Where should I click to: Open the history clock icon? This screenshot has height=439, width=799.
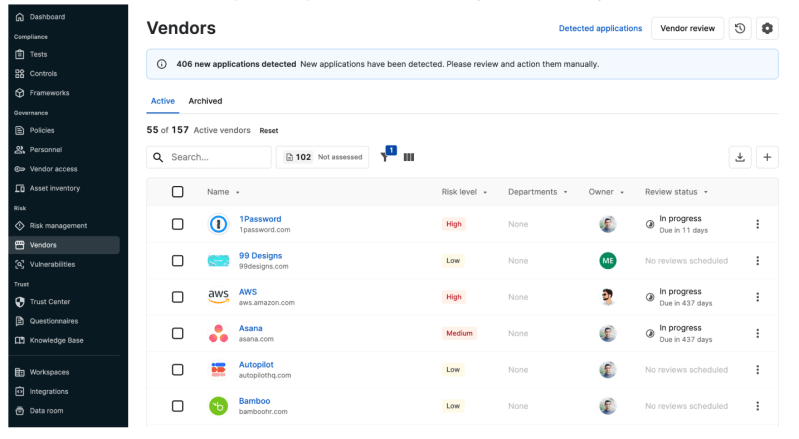click(x=740, y=29)
